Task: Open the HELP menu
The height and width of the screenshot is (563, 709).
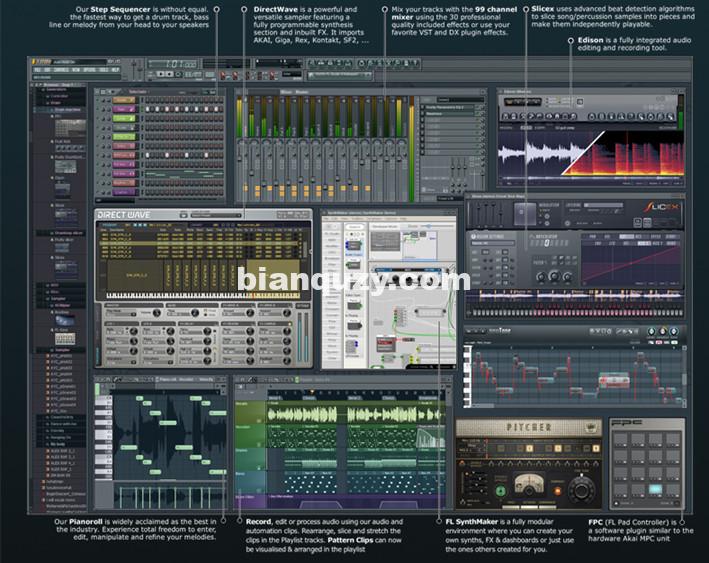Action: [115, 70]
